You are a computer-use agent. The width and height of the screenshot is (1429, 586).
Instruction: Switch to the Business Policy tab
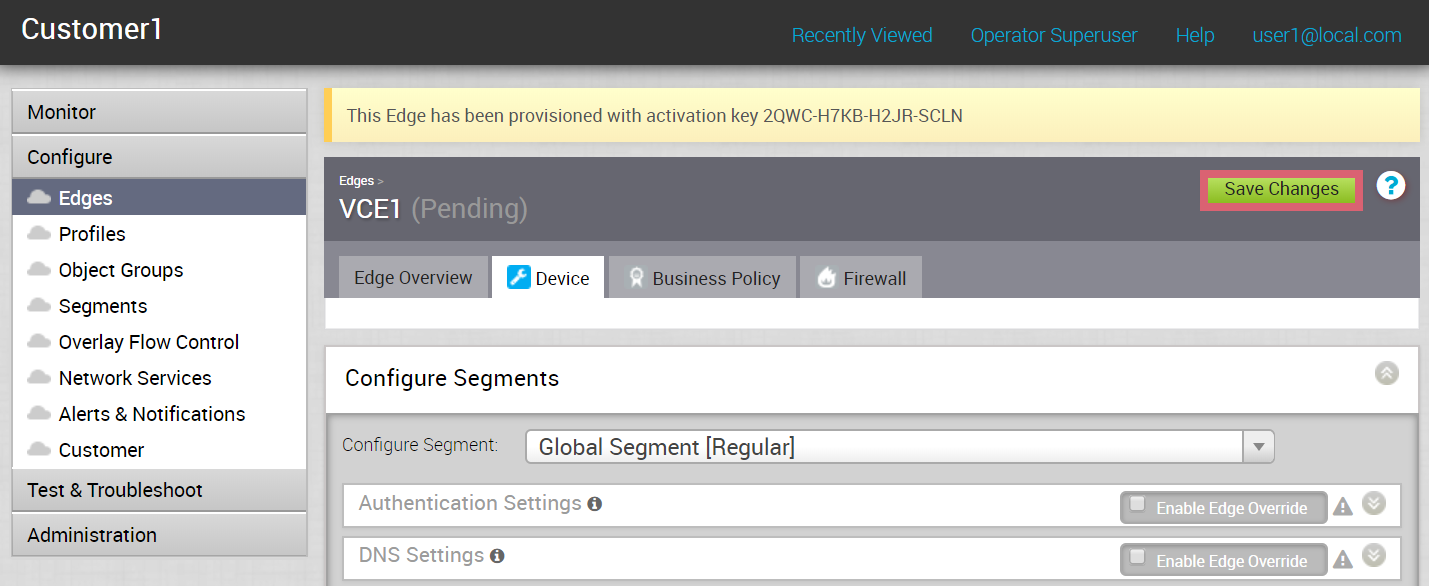pyautogui.click(x=703, y=278)
